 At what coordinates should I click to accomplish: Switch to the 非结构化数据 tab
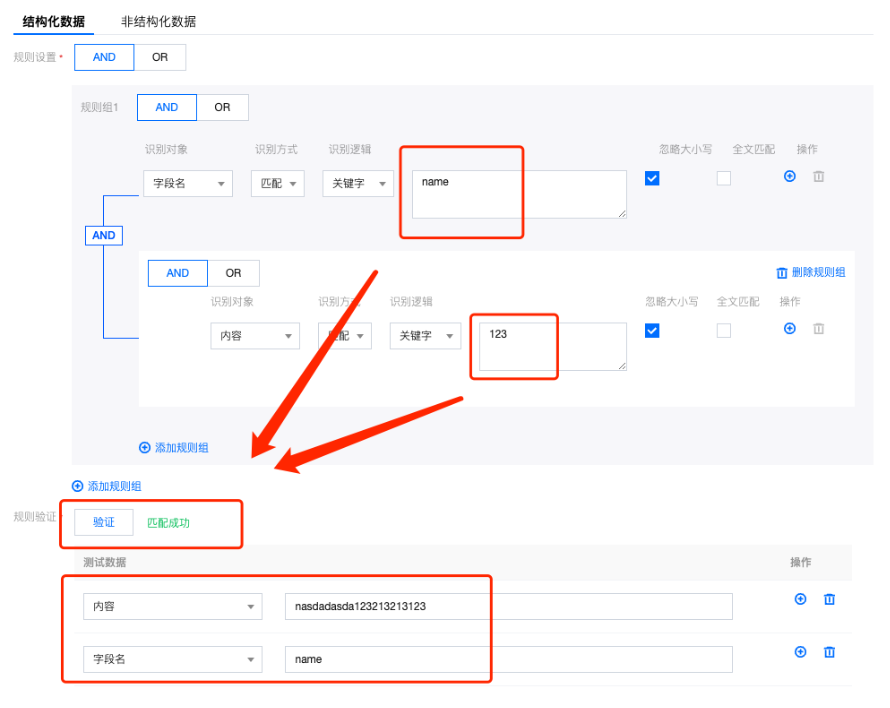[x=158, y=21]
